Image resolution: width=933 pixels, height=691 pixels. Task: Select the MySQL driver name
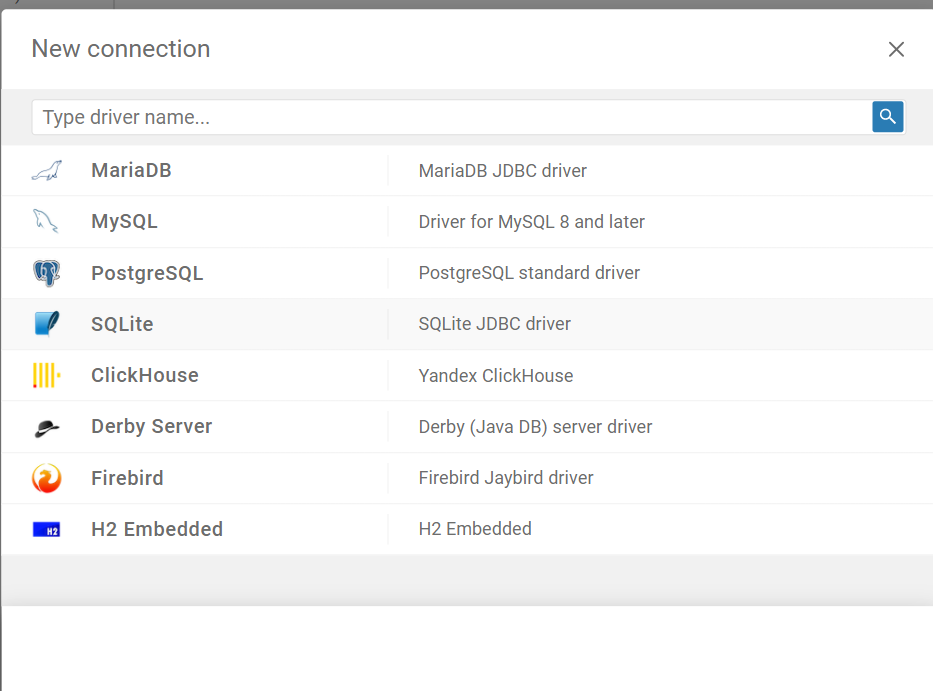click(x=124, y=221)
